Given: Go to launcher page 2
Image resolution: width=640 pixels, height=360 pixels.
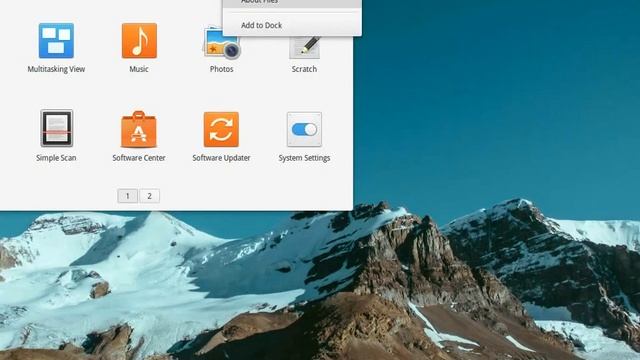Looking at the screenshot, I should [149, 196].
